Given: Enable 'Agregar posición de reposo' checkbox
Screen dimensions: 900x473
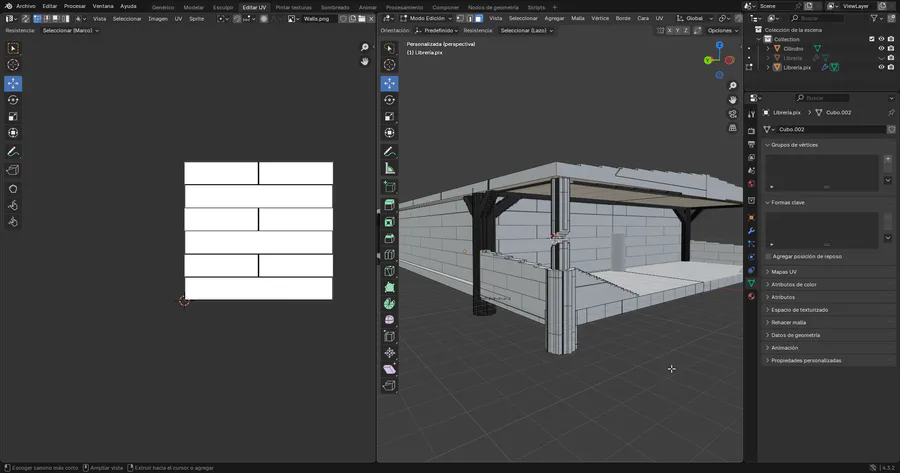Looking at the screenshot, I should 767,256.
